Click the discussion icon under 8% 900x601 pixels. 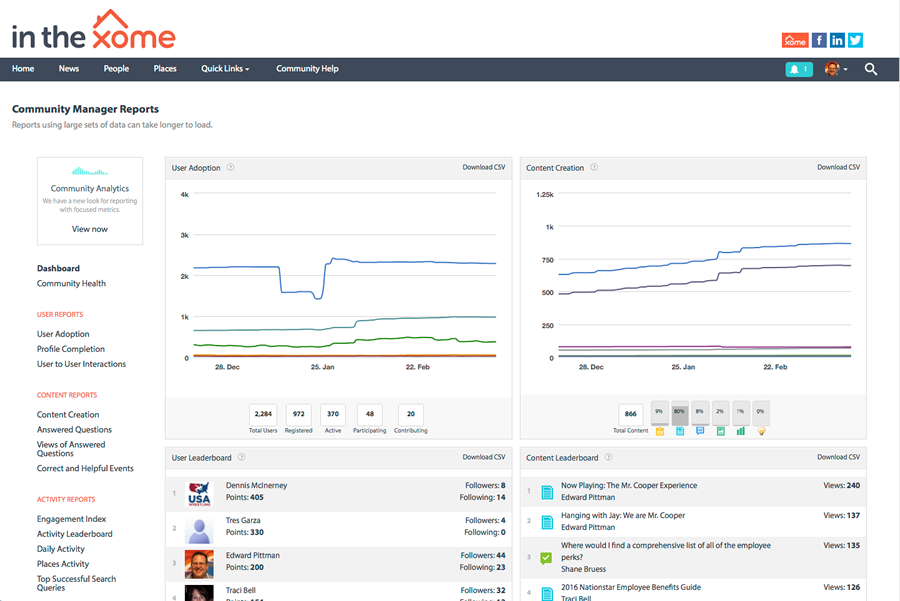(x=700, y=431)
